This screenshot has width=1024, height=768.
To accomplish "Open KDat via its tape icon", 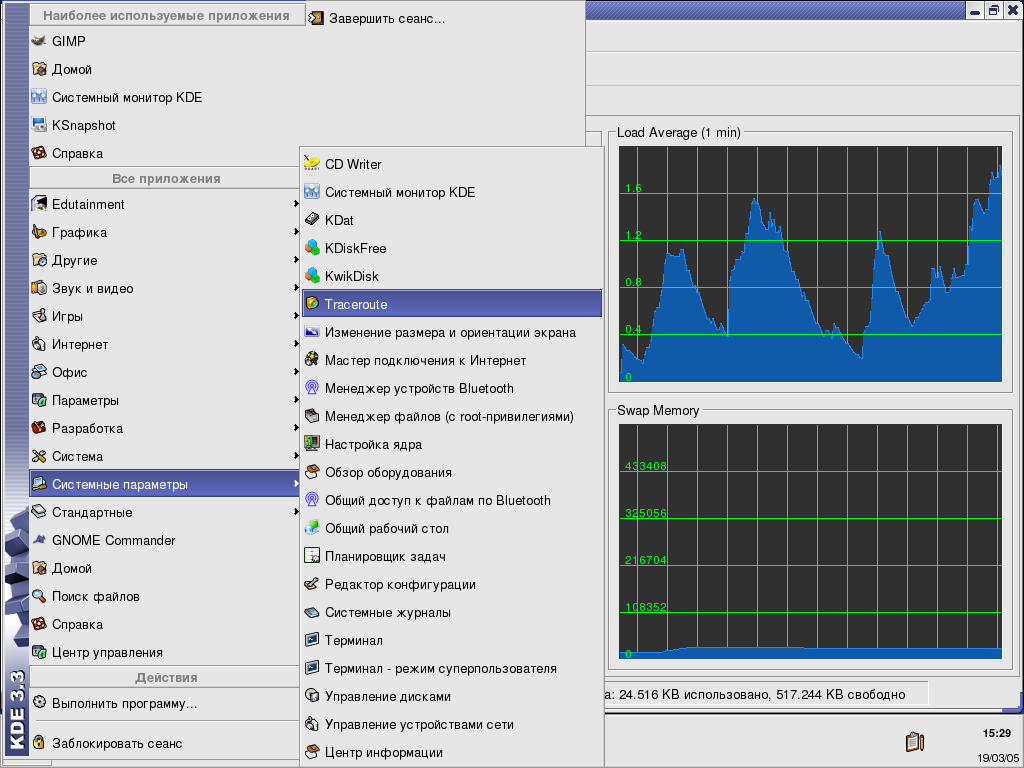I will 312,220.
